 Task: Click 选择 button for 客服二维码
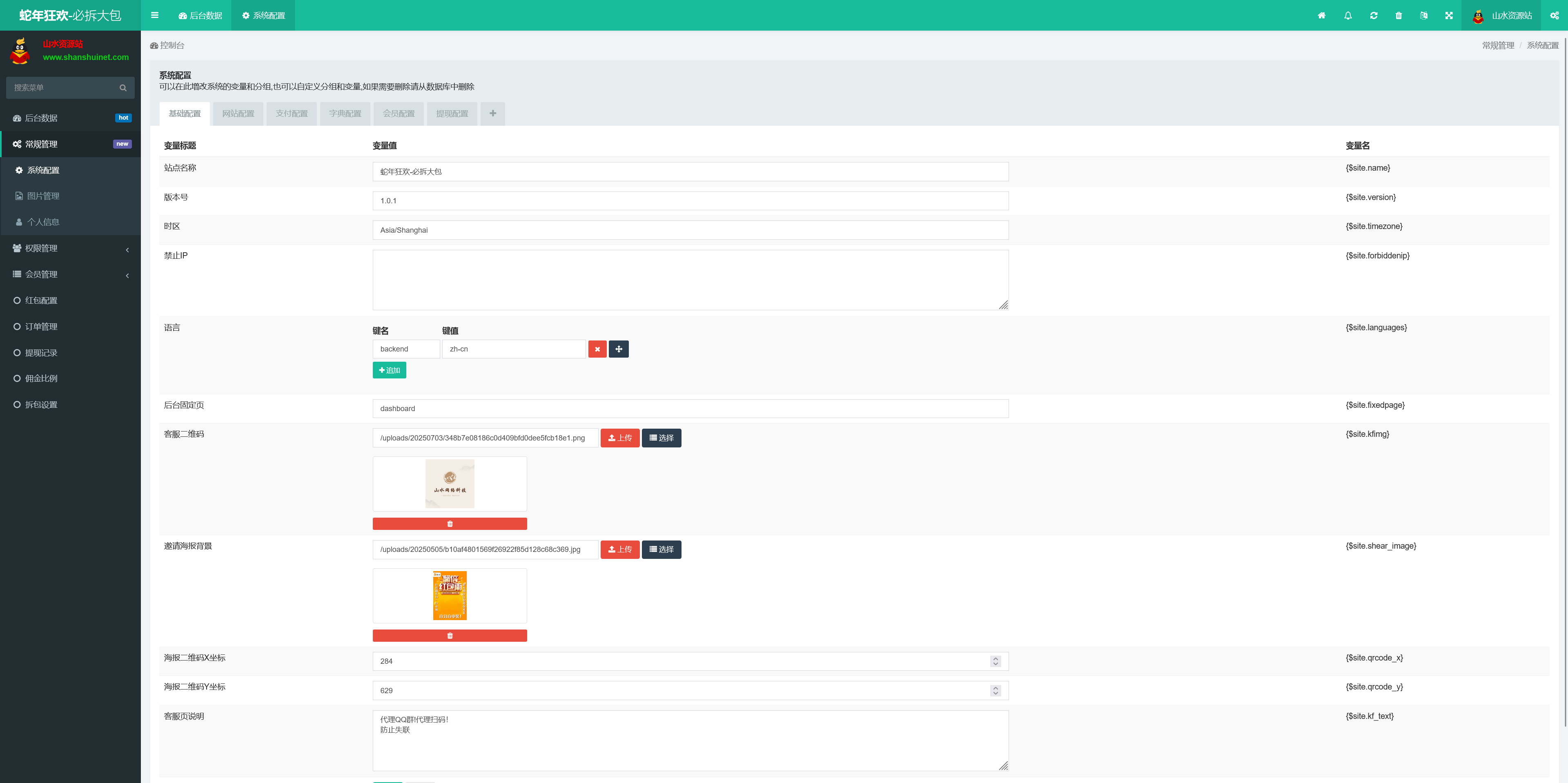coord(661,438)
